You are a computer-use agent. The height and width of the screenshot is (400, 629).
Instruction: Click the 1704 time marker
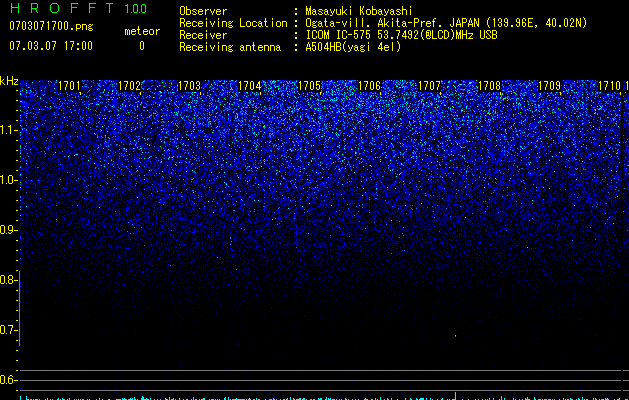[250, 86]
